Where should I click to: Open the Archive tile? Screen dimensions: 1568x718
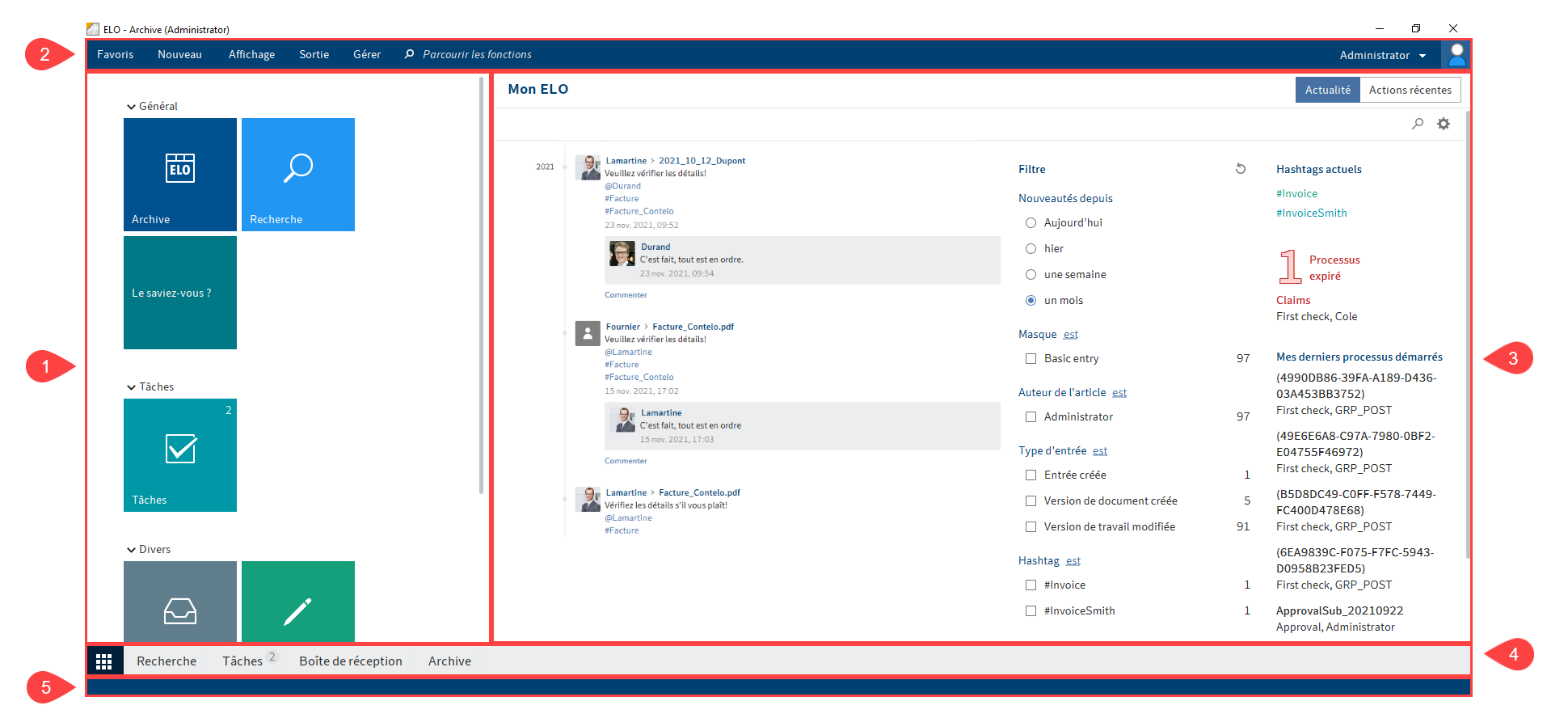point(180,175)
